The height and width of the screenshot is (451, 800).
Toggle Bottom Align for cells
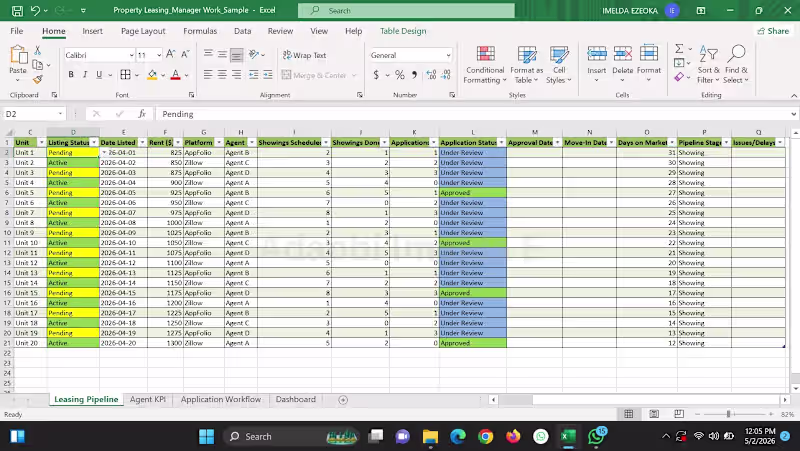point(237,55)
